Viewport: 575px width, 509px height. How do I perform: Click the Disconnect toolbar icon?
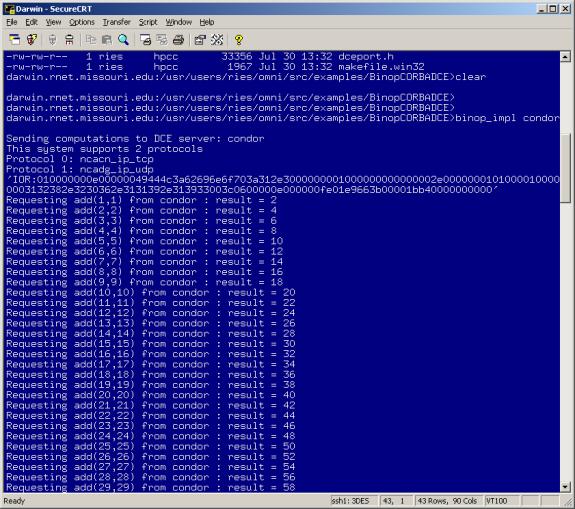(x=69, y=39)
